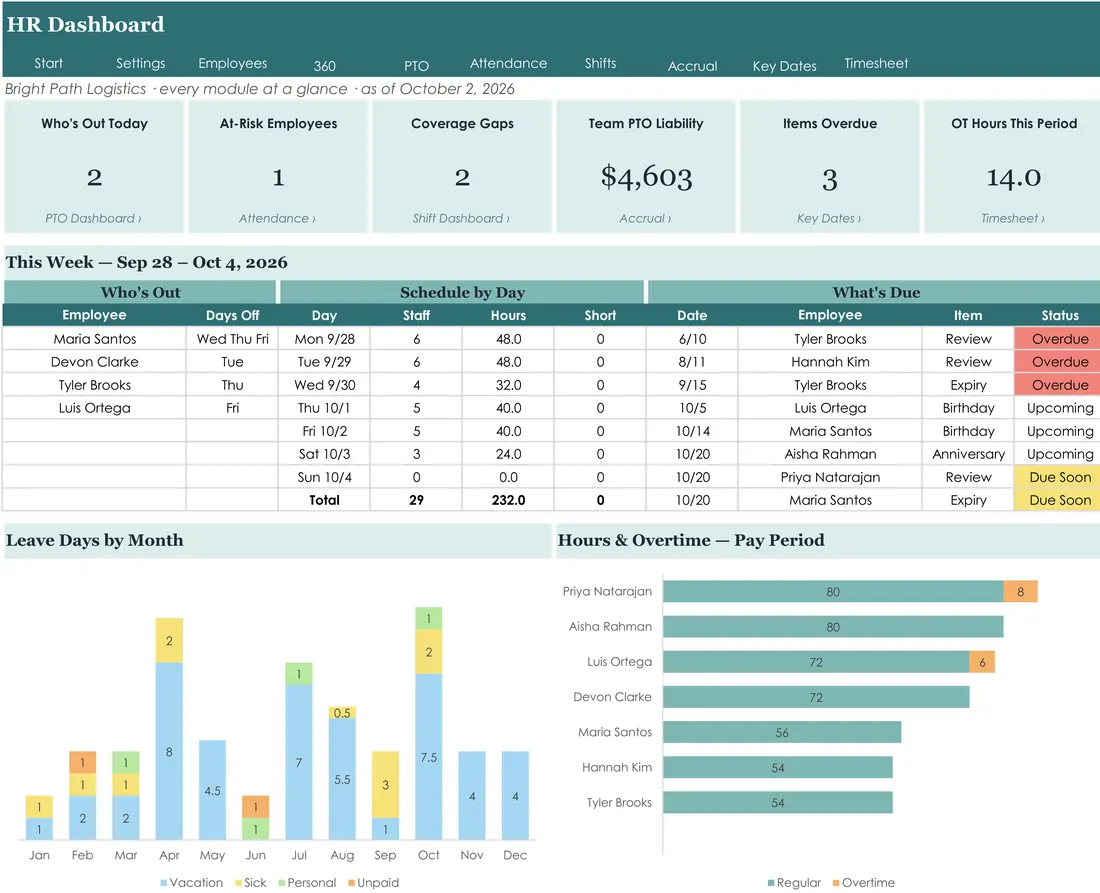
Task: Select Luis Ortega in Who's Out list
Action: point(95,408)
